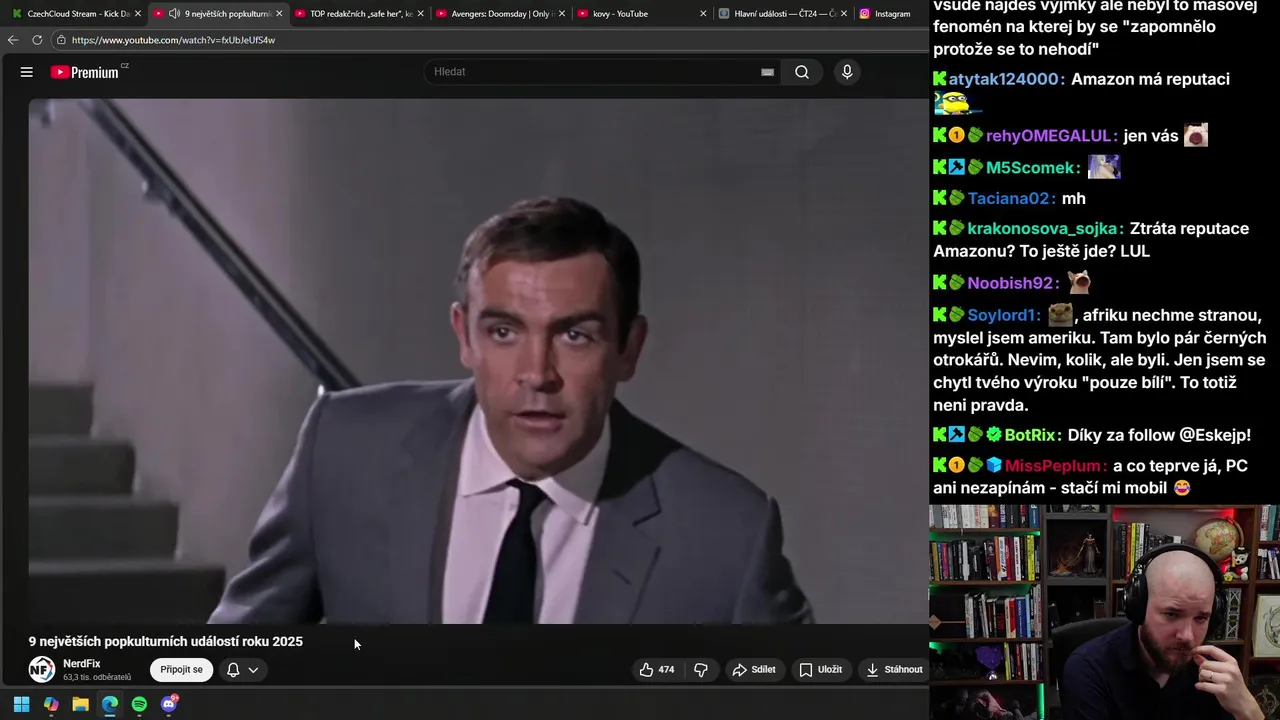Click the emote at start of Soylord1's message
This screenshot has width=1280, height=720.
[x=1060, y=315]
